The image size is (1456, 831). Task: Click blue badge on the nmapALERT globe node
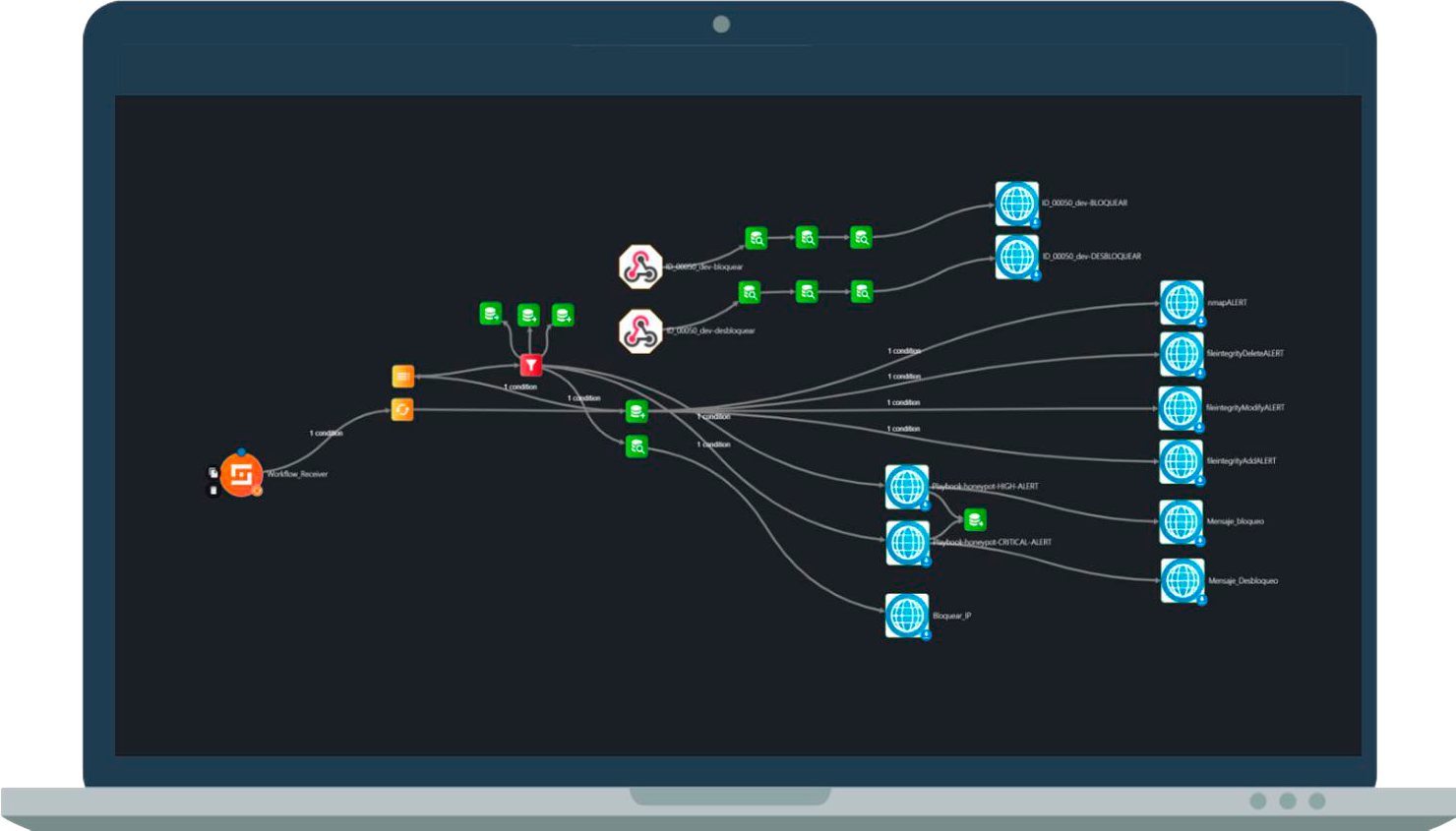coord(1201,321)
